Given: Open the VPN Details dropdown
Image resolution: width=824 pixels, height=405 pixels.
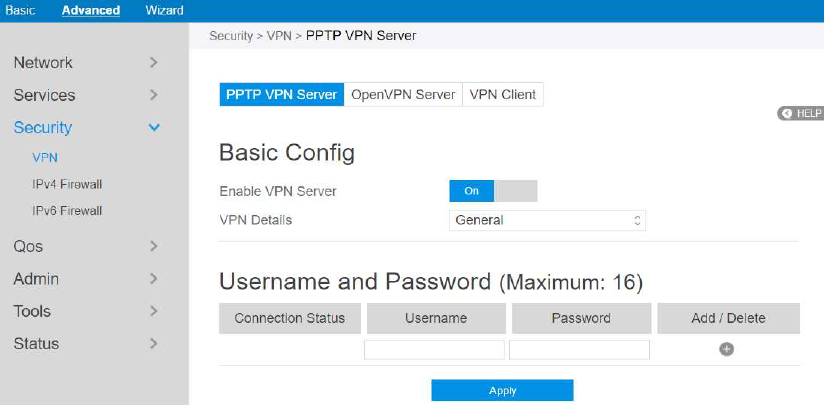Looking at the screenshot, I should pos(547,220).
